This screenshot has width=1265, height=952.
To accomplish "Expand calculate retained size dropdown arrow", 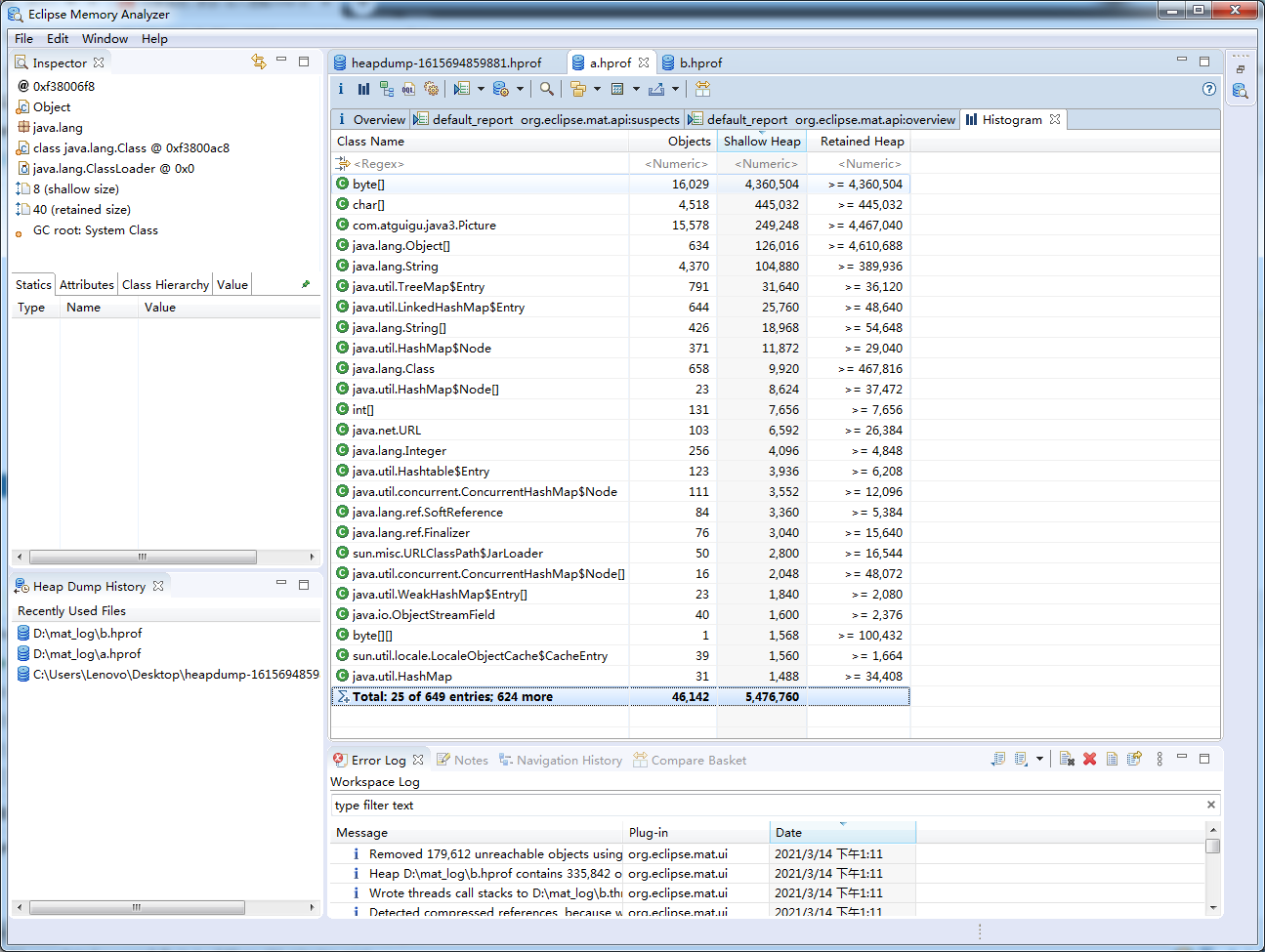I will coord(636,89).
